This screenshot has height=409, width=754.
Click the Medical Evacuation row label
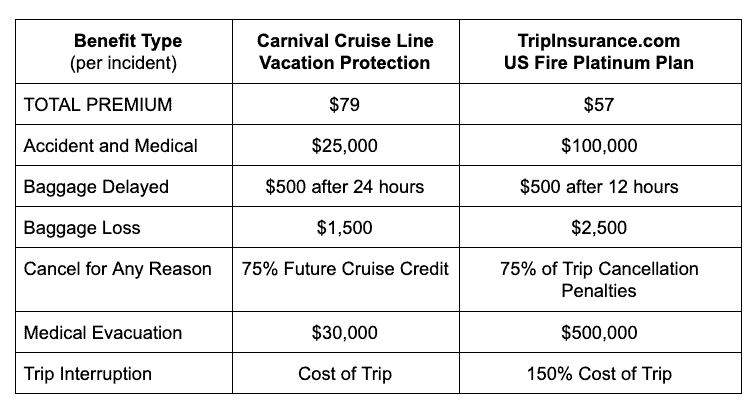pos(103,333)
